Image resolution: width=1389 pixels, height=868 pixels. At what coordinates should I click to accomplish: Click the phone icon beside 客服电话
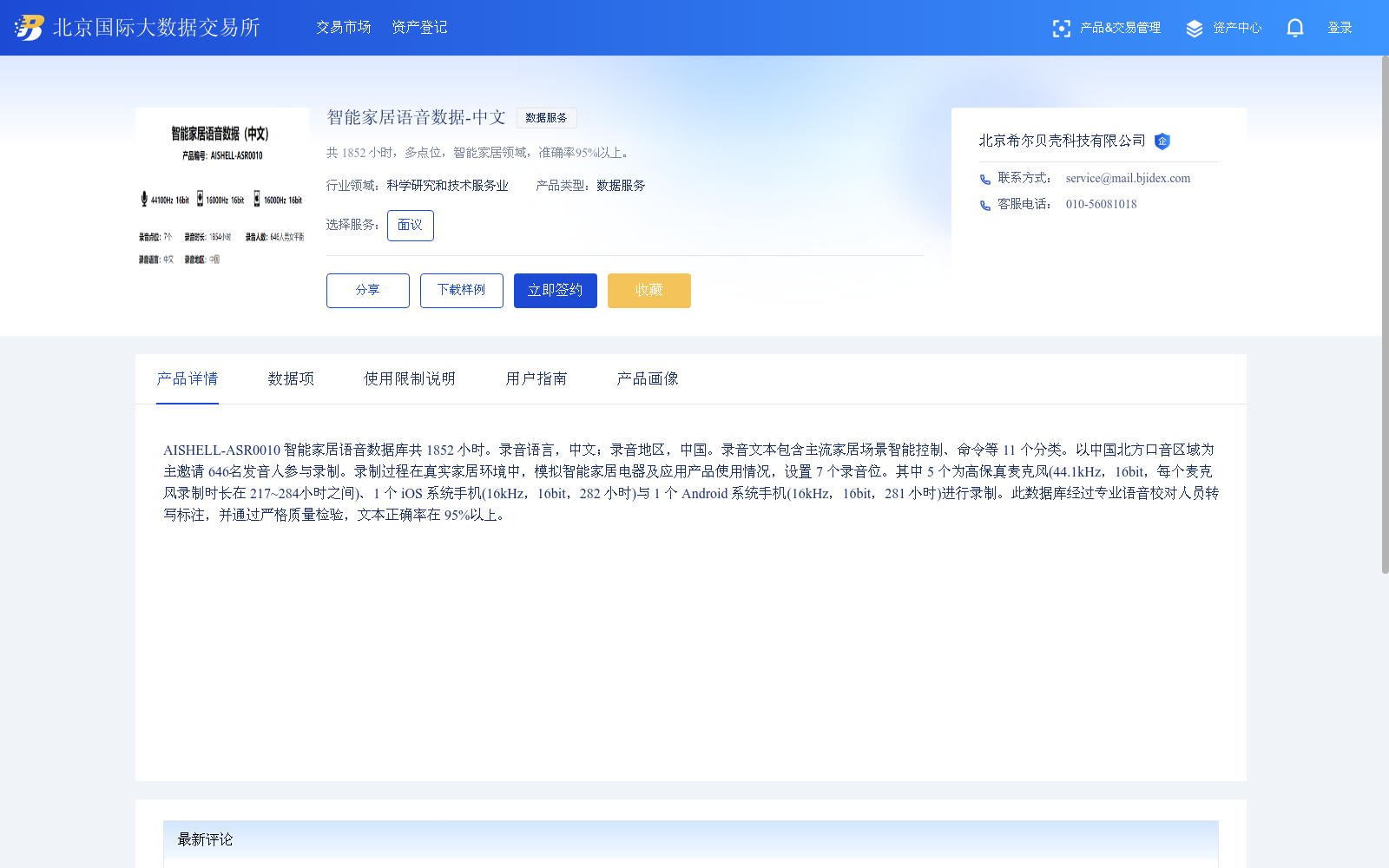pos(985,206)
